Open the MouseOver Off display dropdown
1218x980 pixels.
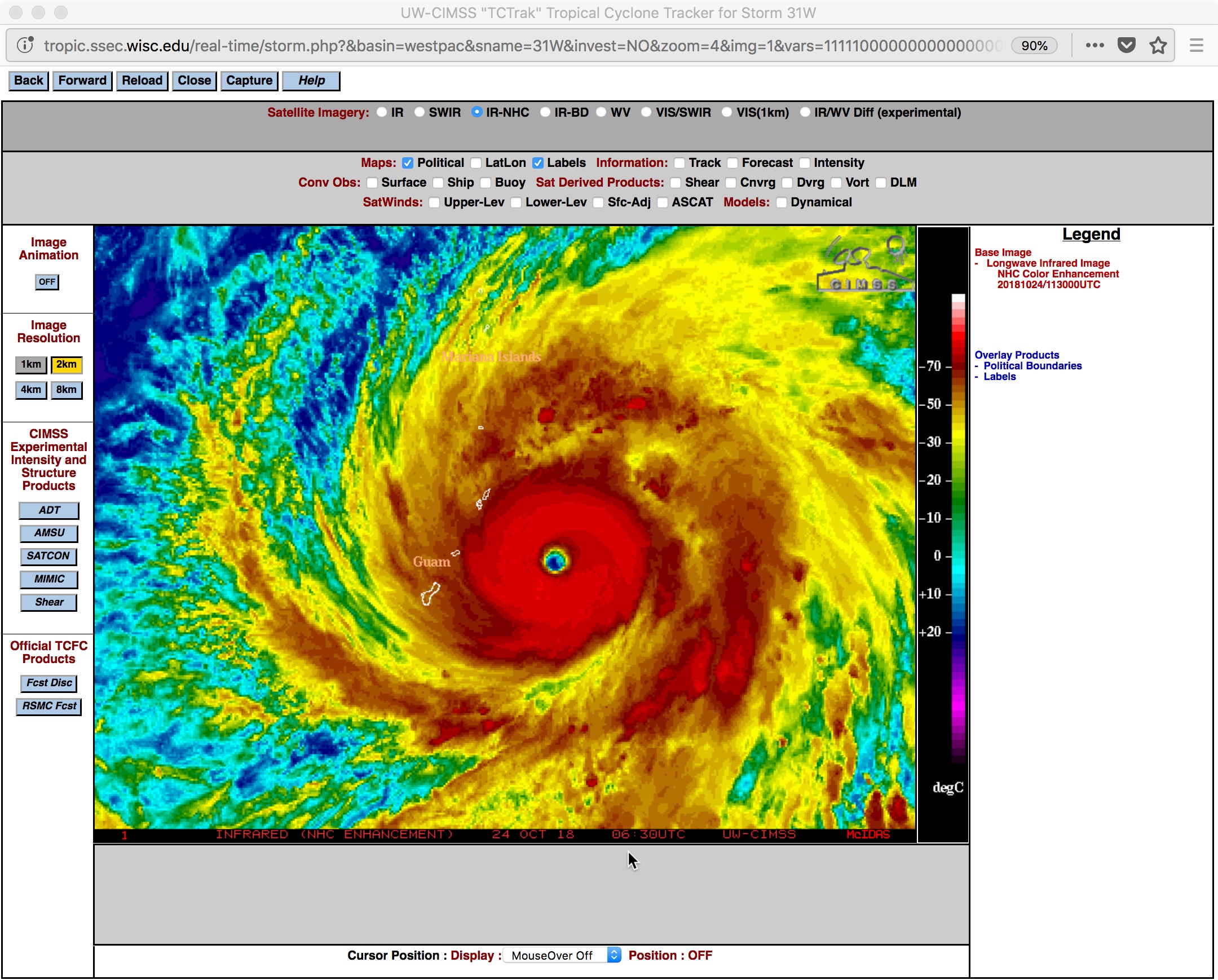coord(562,955)
